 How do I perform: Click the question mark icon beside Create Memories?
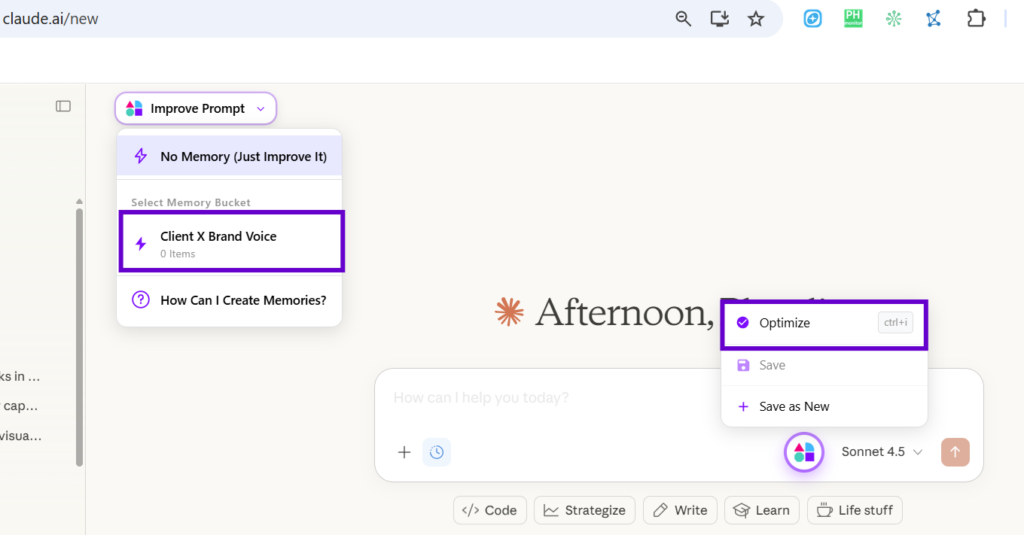click(140, 300)
